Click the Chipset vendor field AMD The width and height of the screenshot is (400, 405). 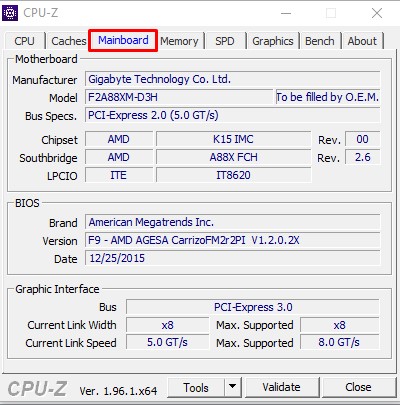click(x=119, y=139)
